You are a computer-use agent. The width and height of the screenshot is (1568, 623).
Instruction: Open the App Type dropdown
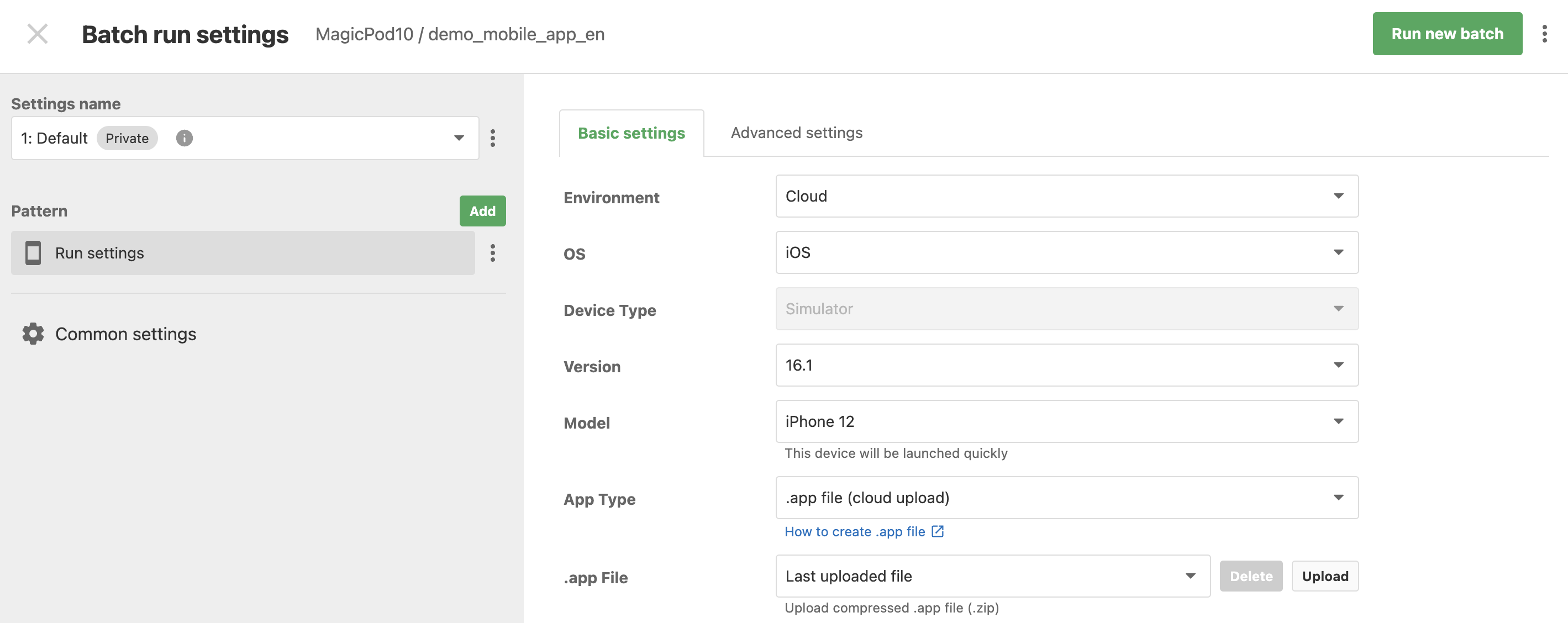coord(1066,498)
